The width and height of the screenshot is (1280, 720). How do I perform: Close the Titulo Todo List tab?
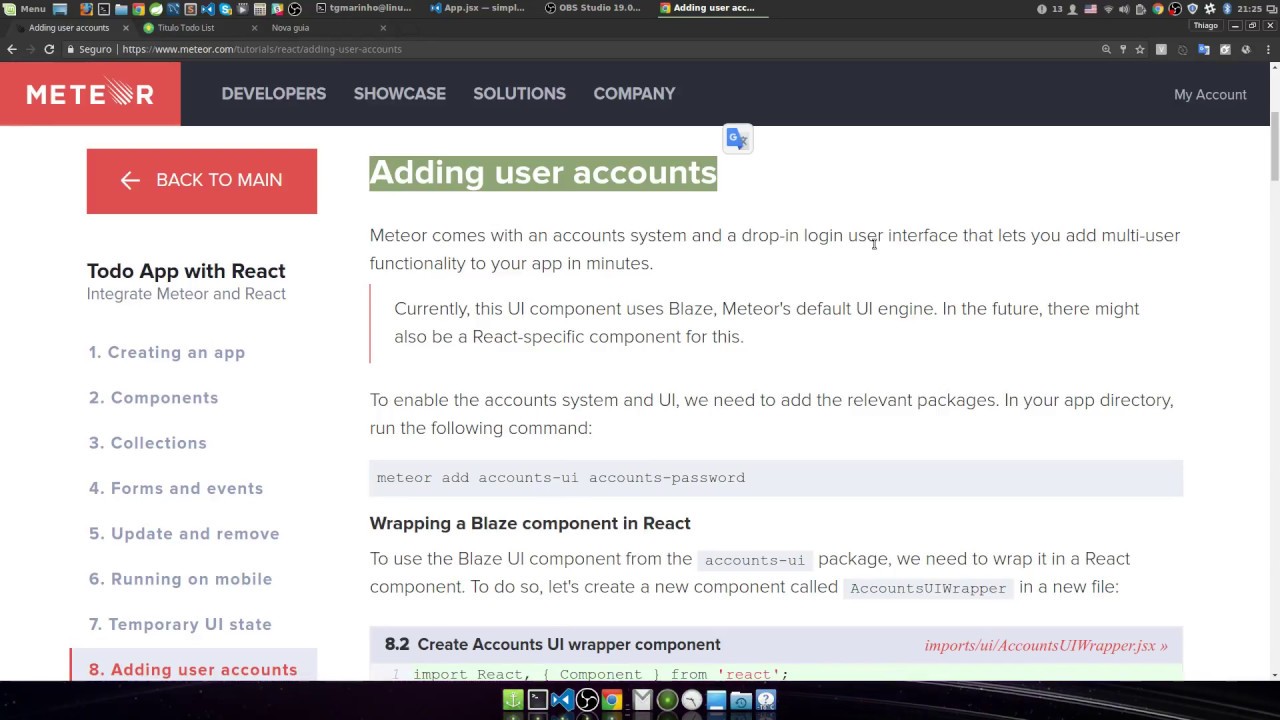tap(254, 28)
